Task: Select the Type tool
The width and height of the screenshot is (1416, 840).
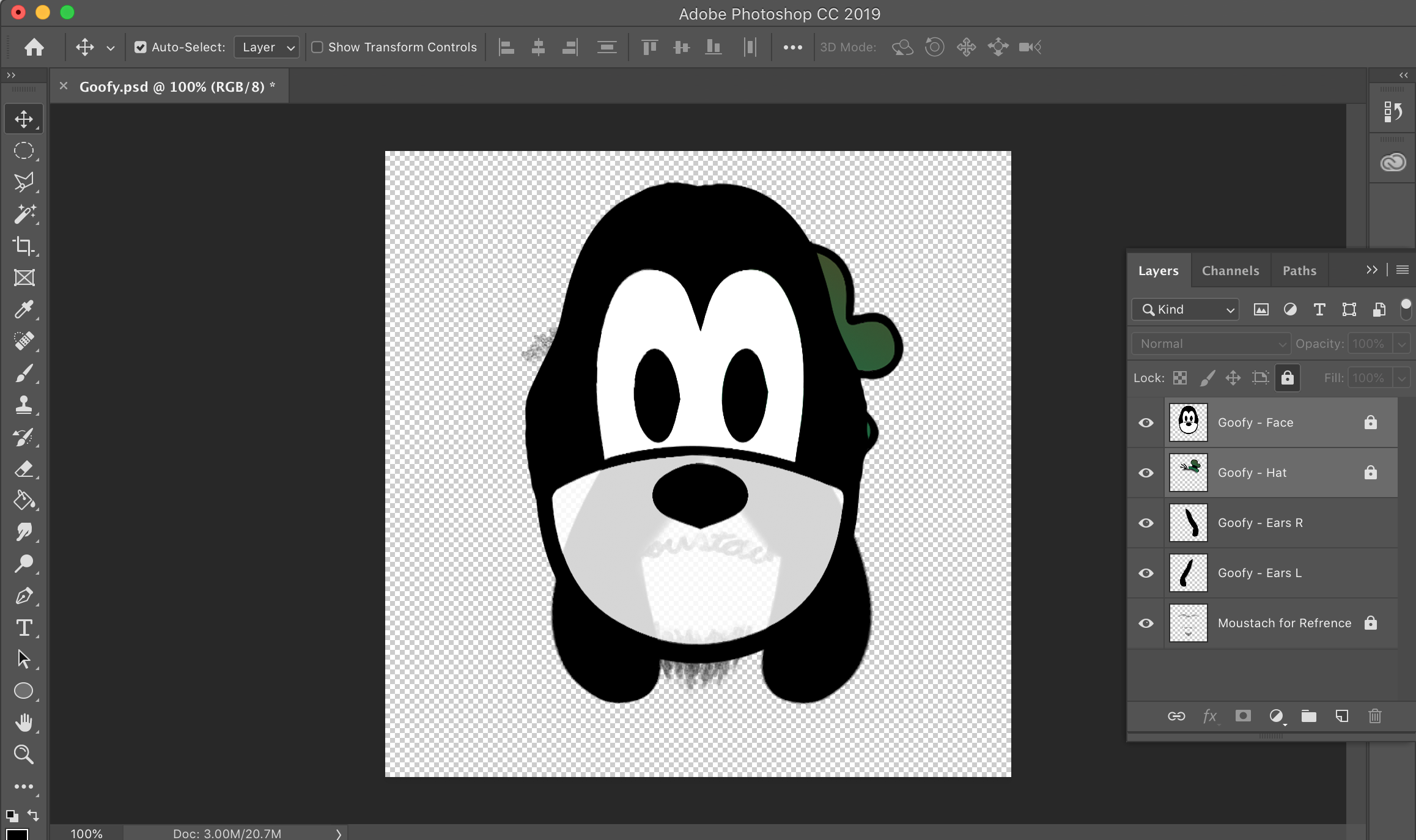Action: (24, 628)
